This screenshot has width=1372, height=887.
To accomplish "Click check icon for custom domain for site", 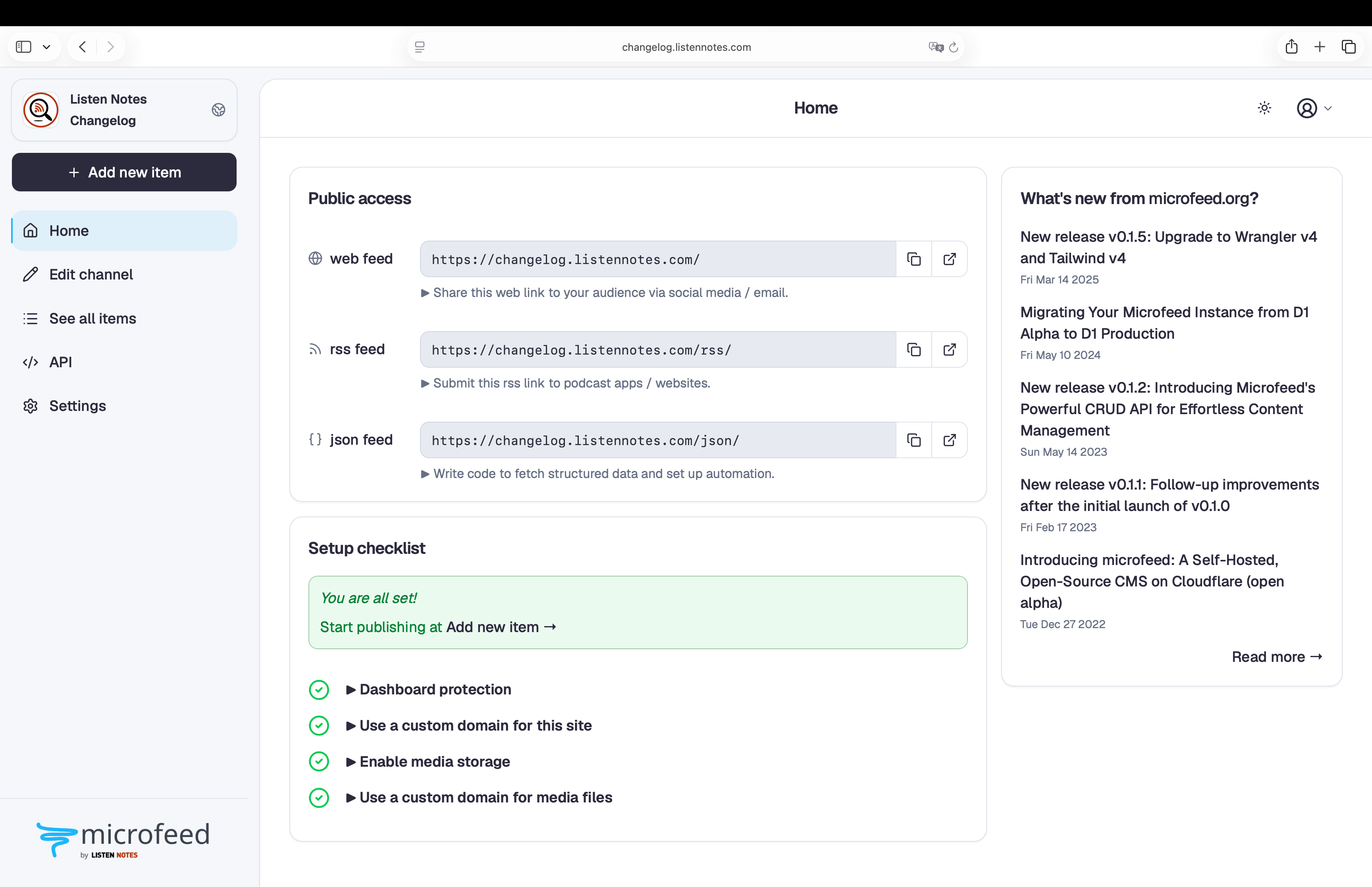I will (319, 726).
